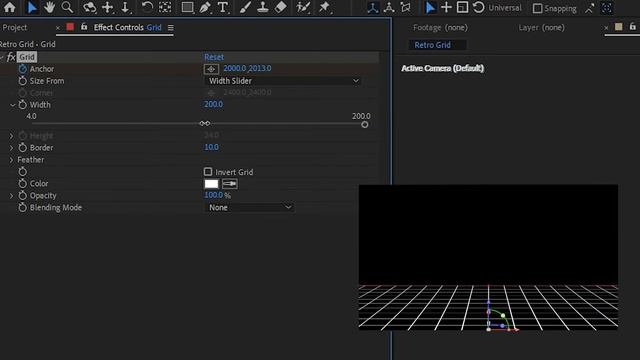640x360 pixels.
Task: Toggle the Blending Mode stopwatch
Action: pyautogui.click(x=22, y=207)
